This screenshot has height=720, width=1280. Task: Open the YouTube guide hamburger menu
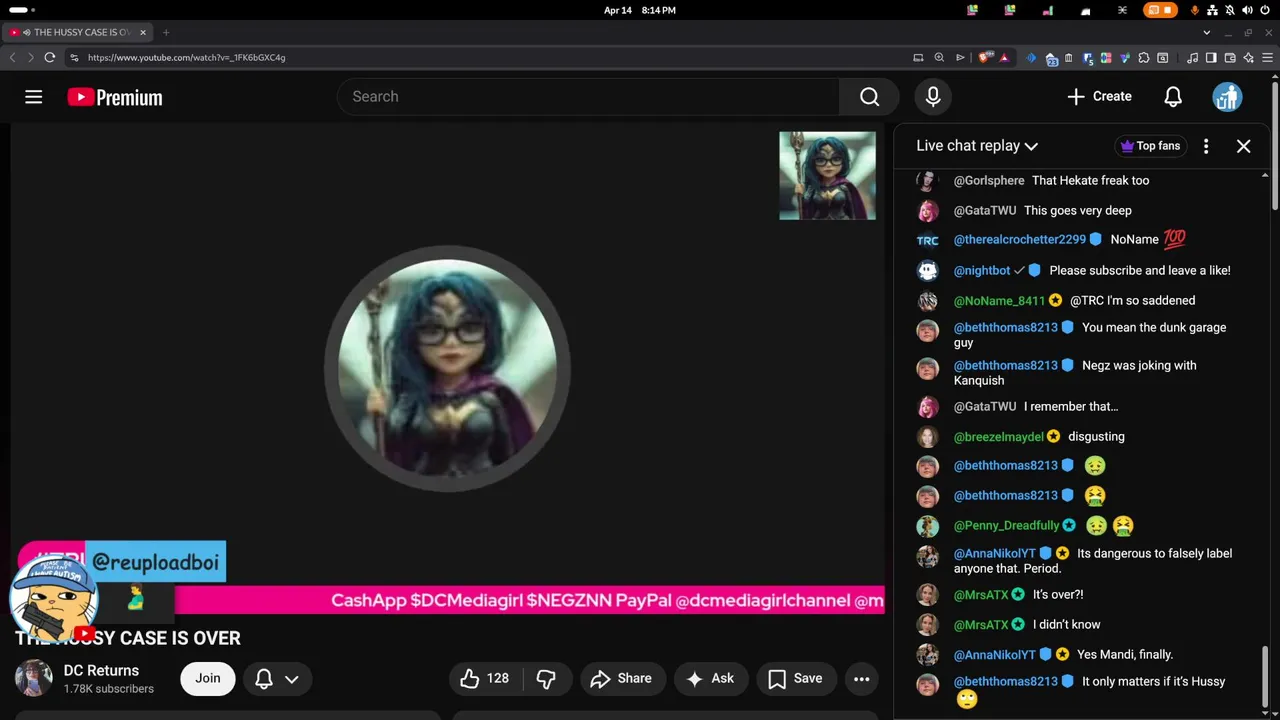(33, 97)
